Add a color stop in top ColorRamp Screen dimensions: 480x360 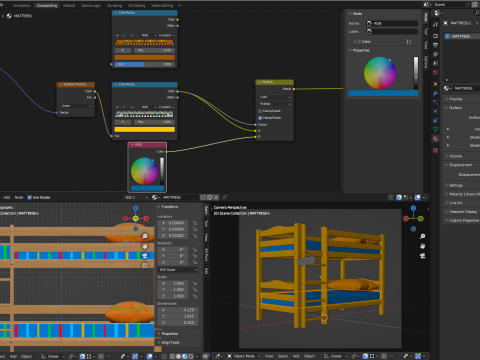point(117,35)
